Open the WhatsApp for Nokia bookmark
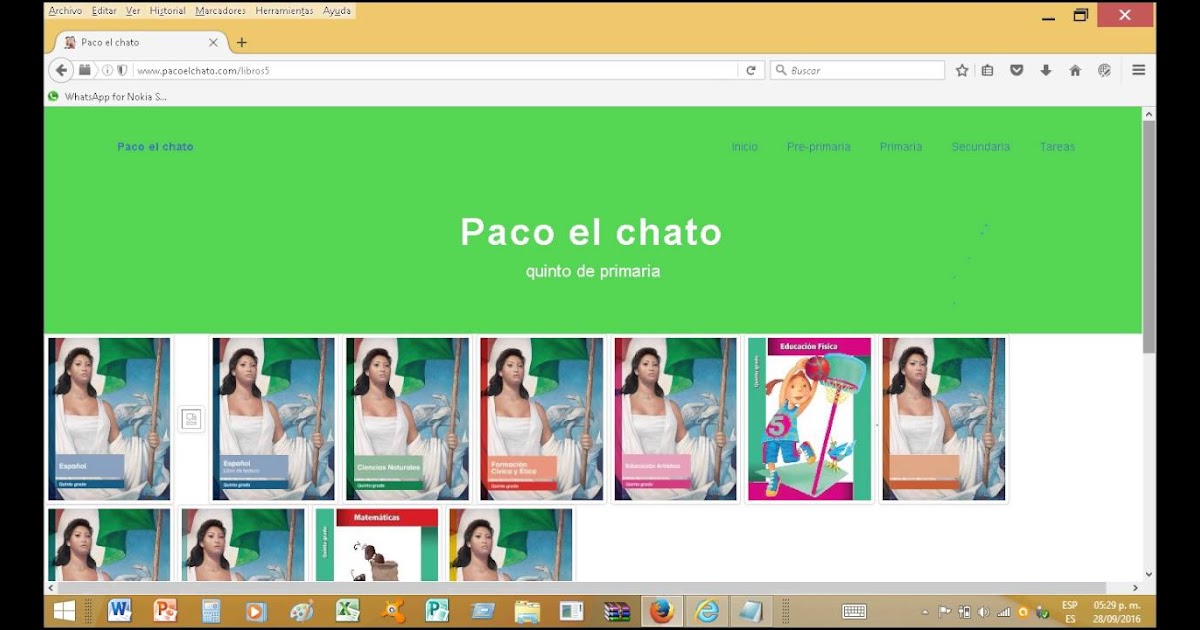The height and width of the screenshot is (630, 1200). [108, 97]
